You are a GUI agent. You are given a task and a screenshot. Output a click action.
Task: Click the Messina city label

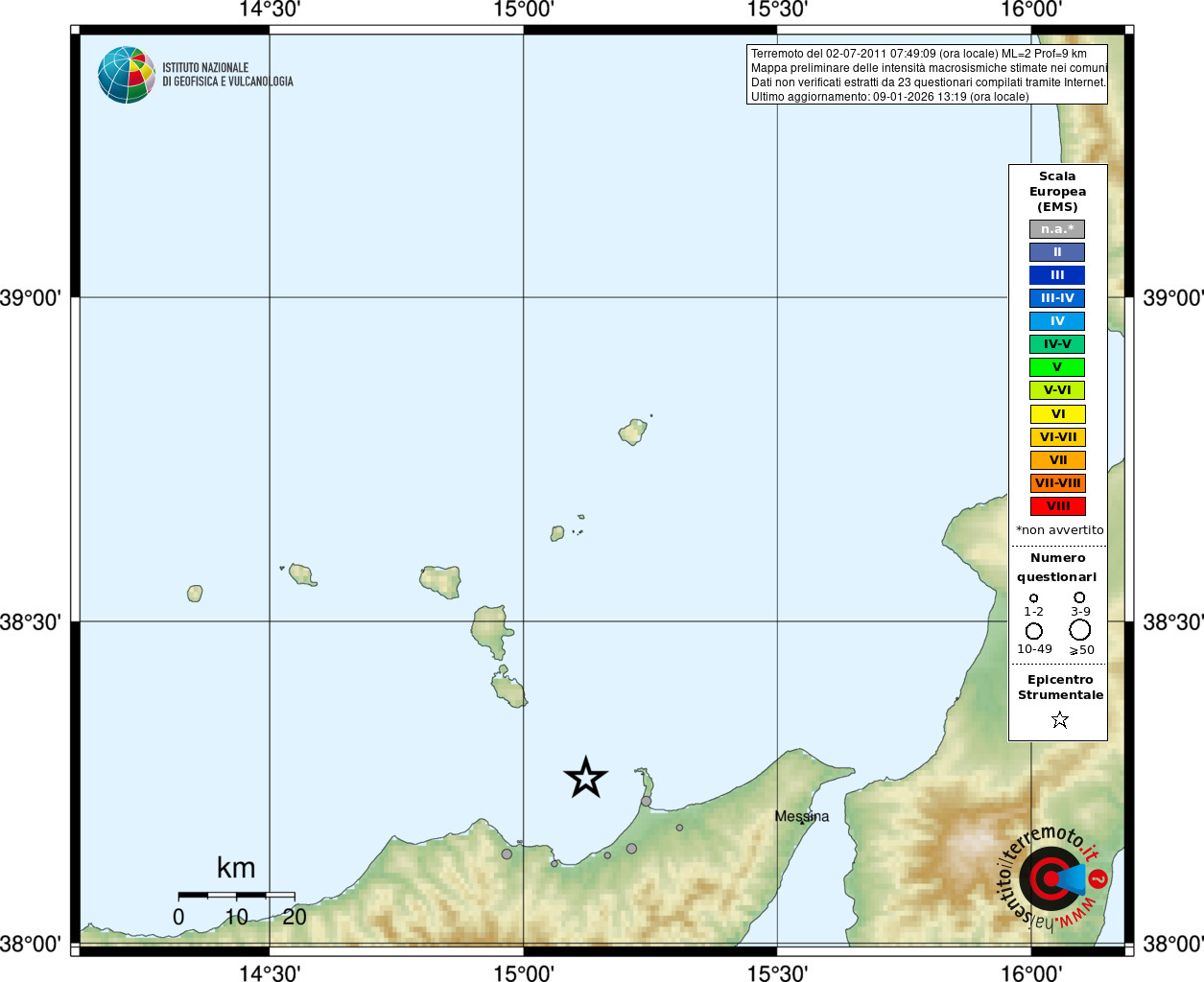click(x=802, y=817)
